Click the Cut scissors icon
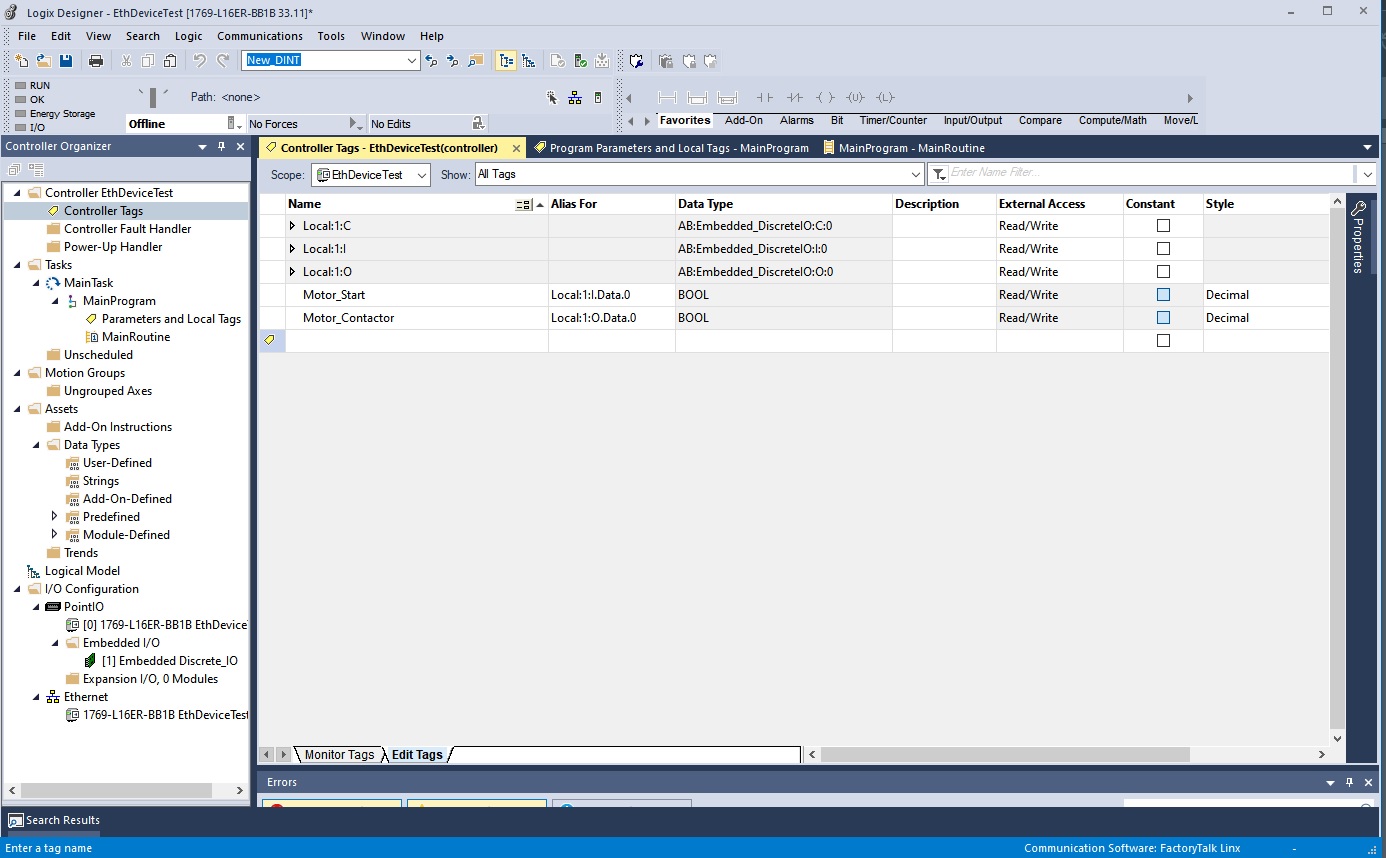1386x858 pixels. (126, 61)
